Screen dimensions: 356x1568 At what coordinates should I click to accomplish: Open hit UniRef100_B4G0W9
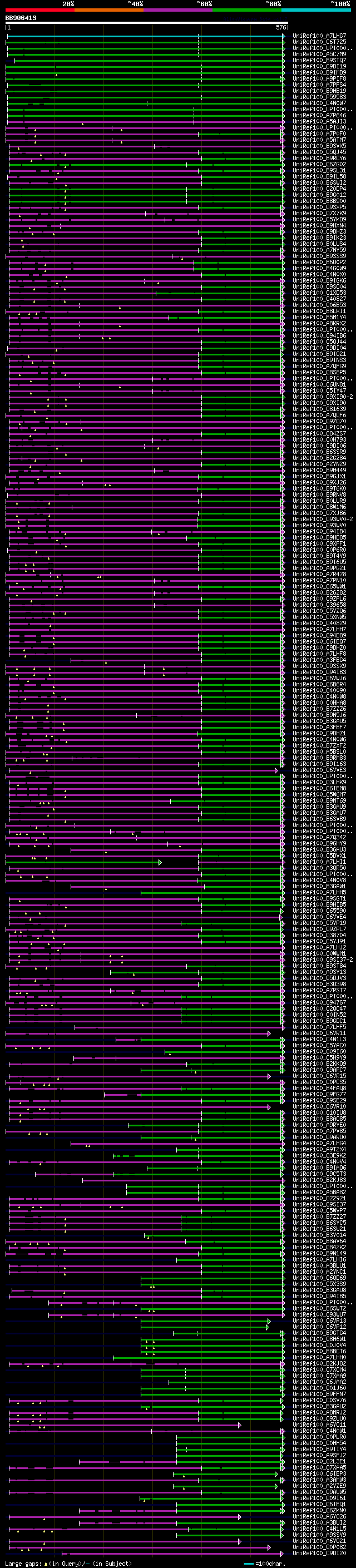click(319, 268)
